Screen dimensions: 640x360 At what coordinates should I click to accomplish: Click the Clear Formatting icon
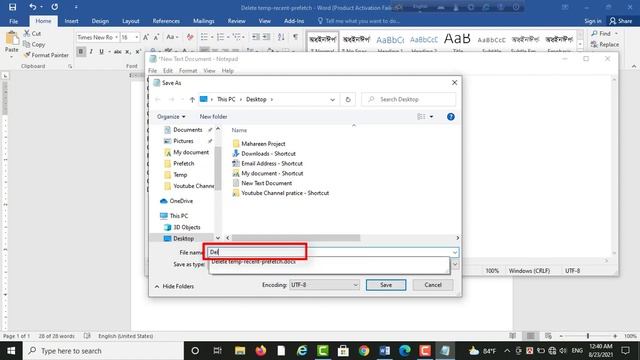[x=190, y=37]
